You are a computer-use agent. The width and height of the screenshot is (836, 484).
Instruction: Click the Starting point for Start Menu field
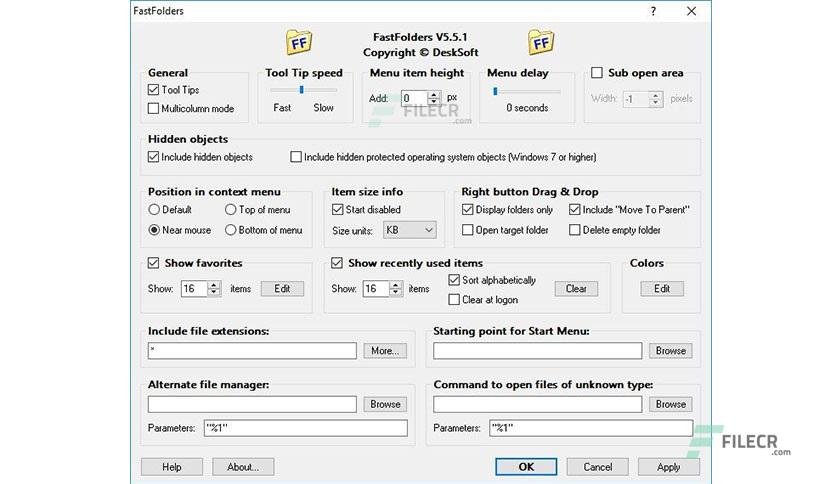coord(537,351)
